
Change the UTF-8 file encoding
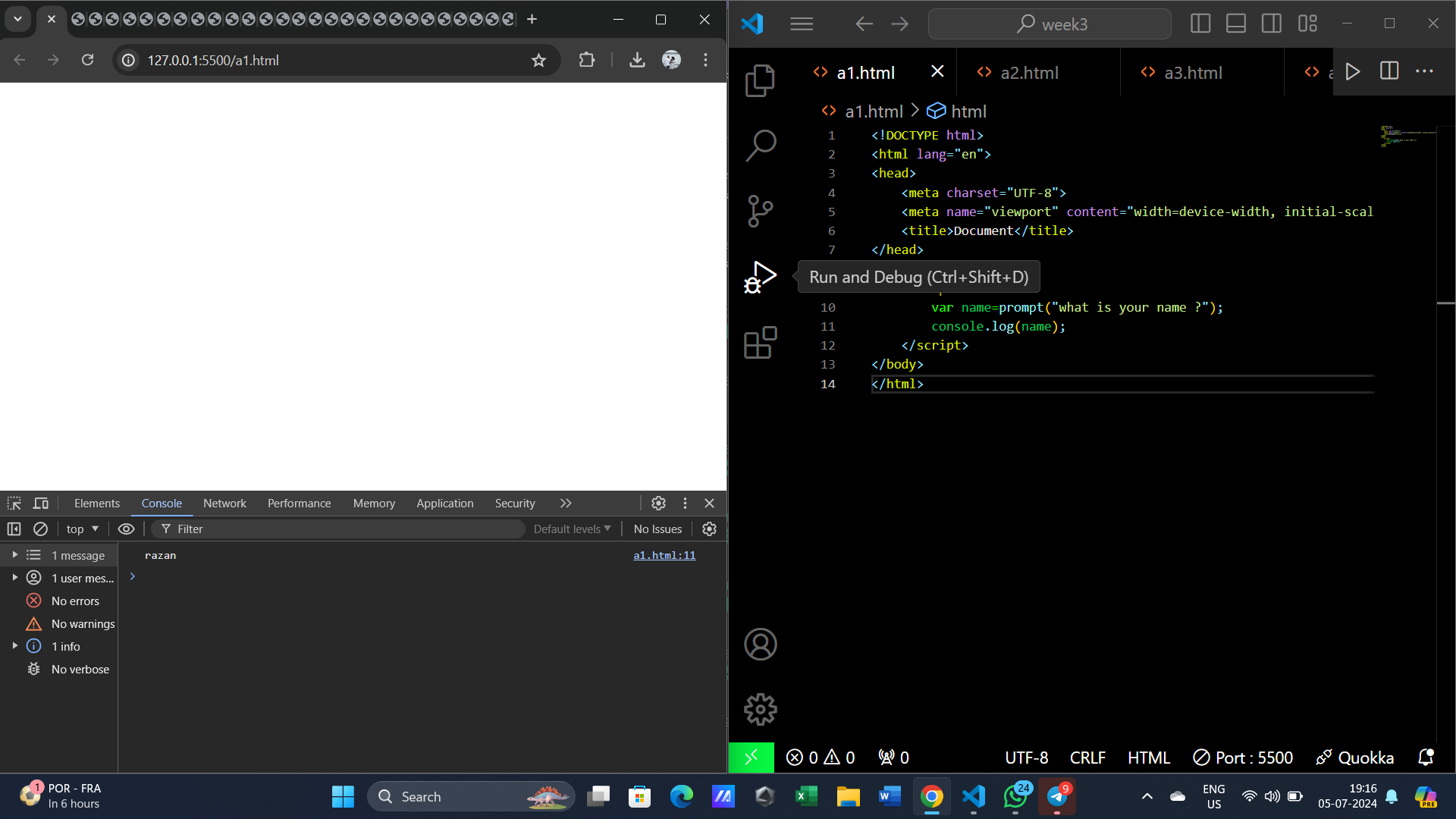1026,758
